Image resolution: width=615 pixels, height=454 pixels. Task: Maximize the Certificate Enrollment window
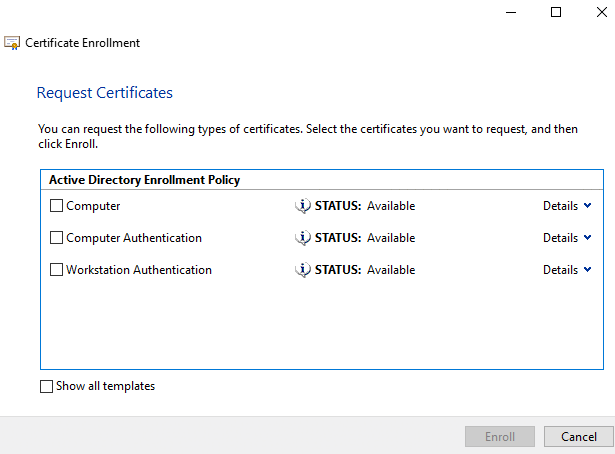pyautogui.click(x=557, y=12)
